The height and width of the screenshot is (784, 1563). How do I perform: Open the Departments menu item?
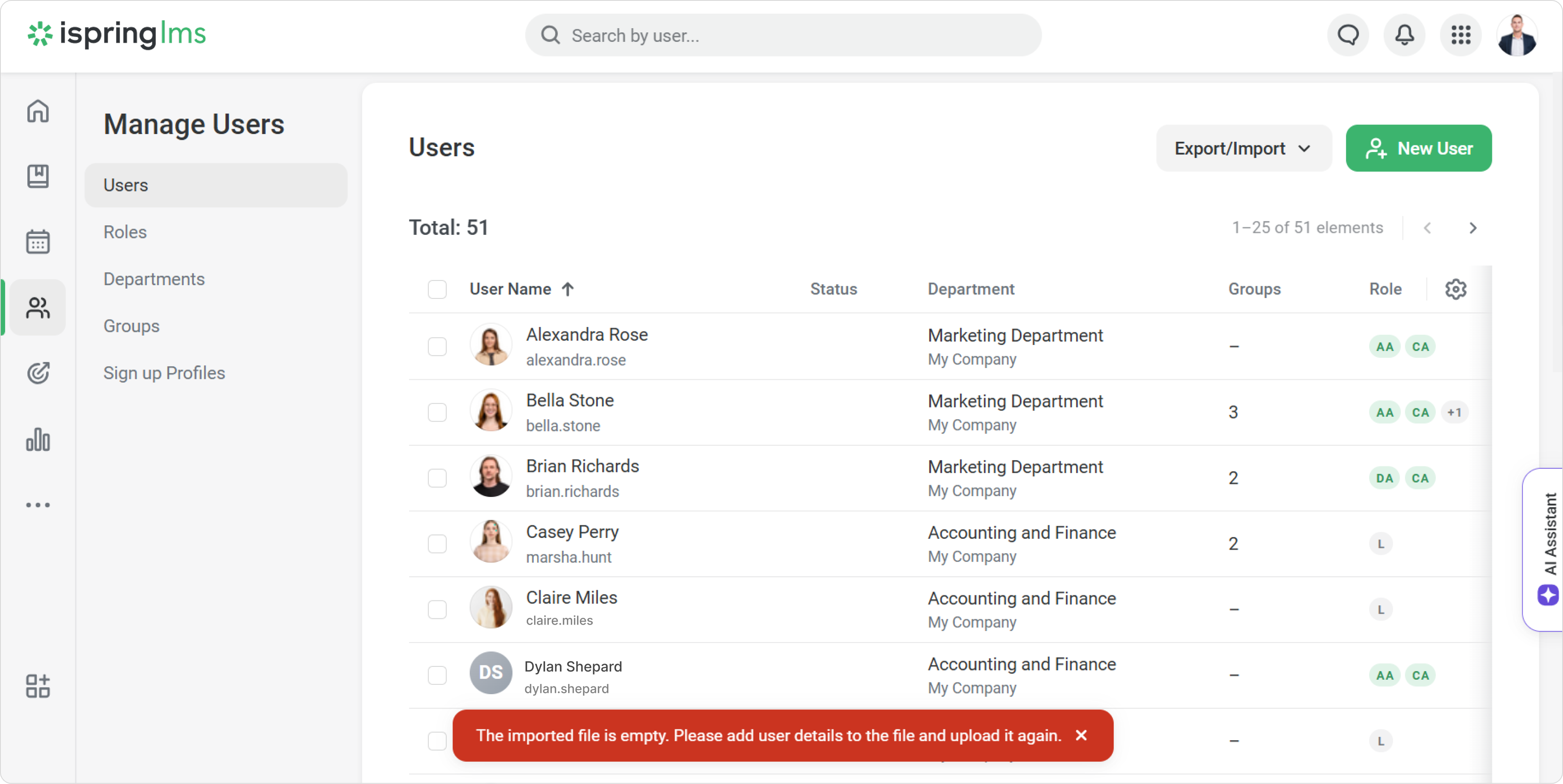[154, 279]
